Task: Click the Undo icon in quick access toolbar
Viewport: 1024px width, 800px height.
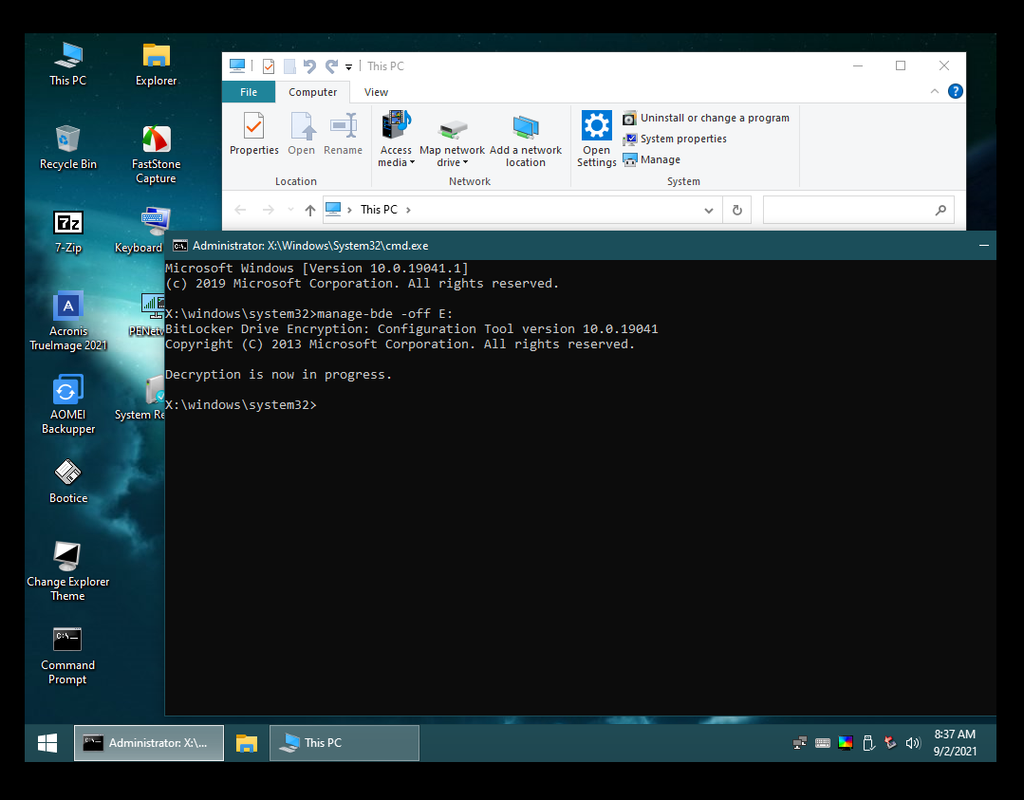Action: (310, 66)
